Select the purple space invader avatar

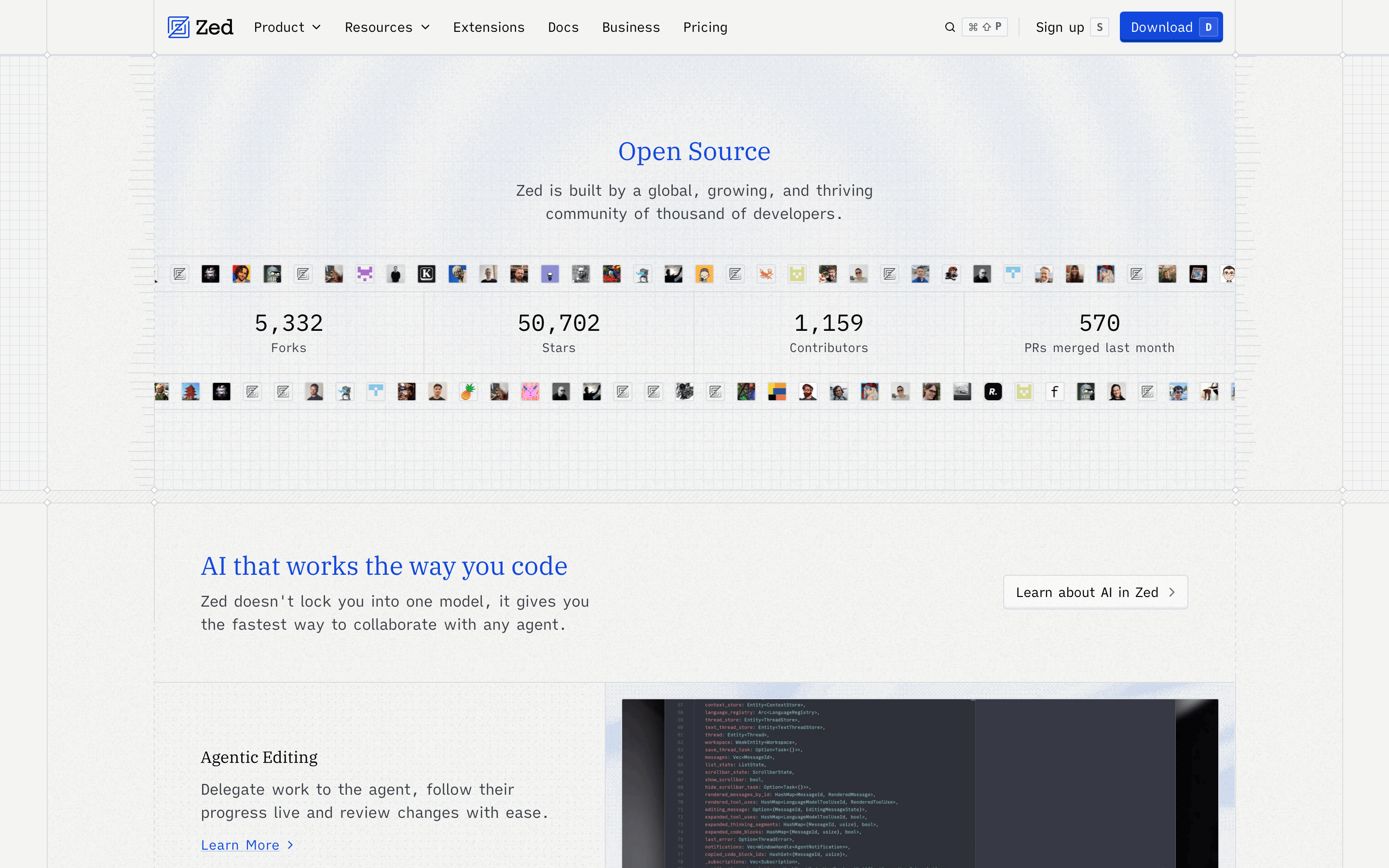(365, 274)
